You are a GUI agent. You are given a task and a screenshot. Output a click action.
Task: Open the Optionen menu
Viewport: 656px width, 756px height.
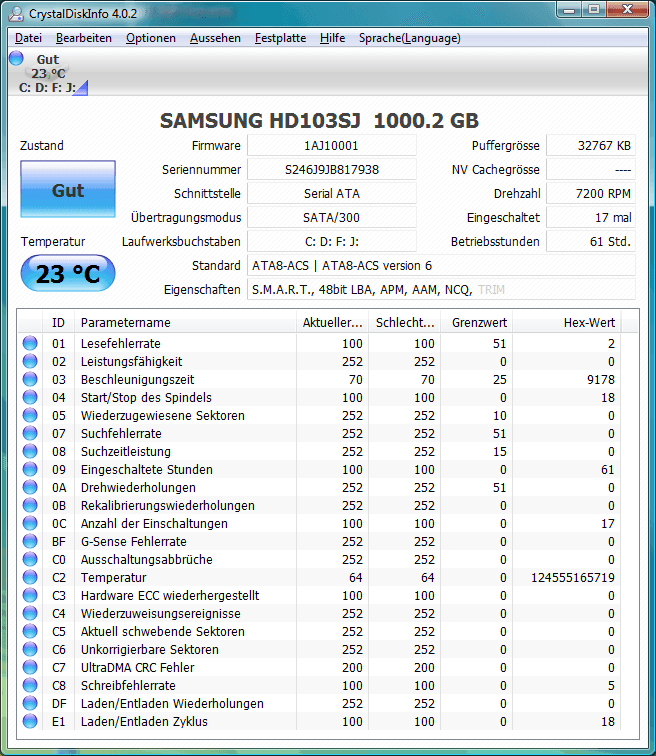click(x=151, y=38)
